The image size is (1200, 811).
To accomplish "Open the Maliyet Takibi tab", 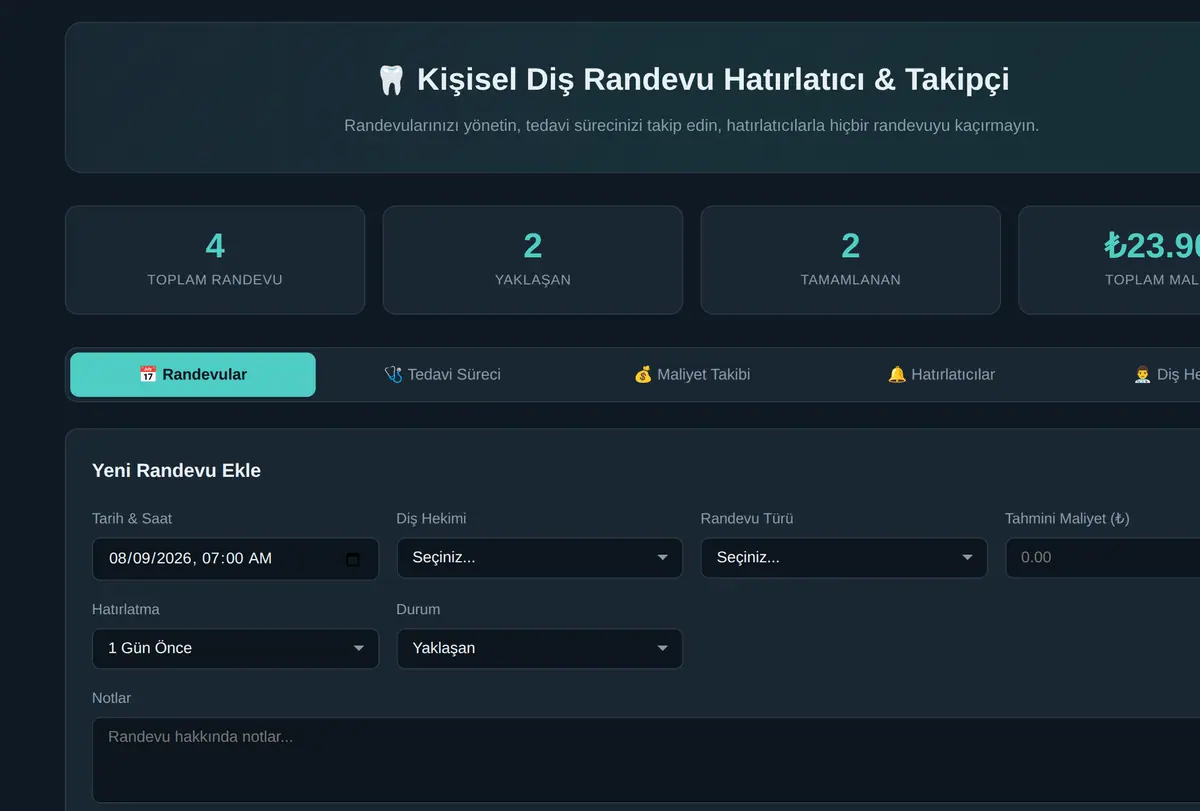I will click(692, 375).
